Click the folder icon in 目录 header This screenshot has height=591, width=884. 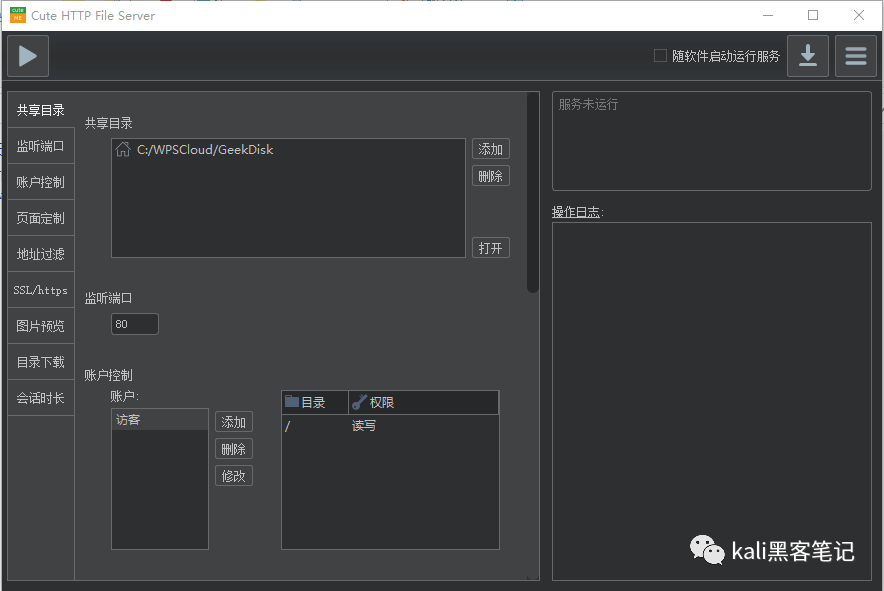click(291, 402)
